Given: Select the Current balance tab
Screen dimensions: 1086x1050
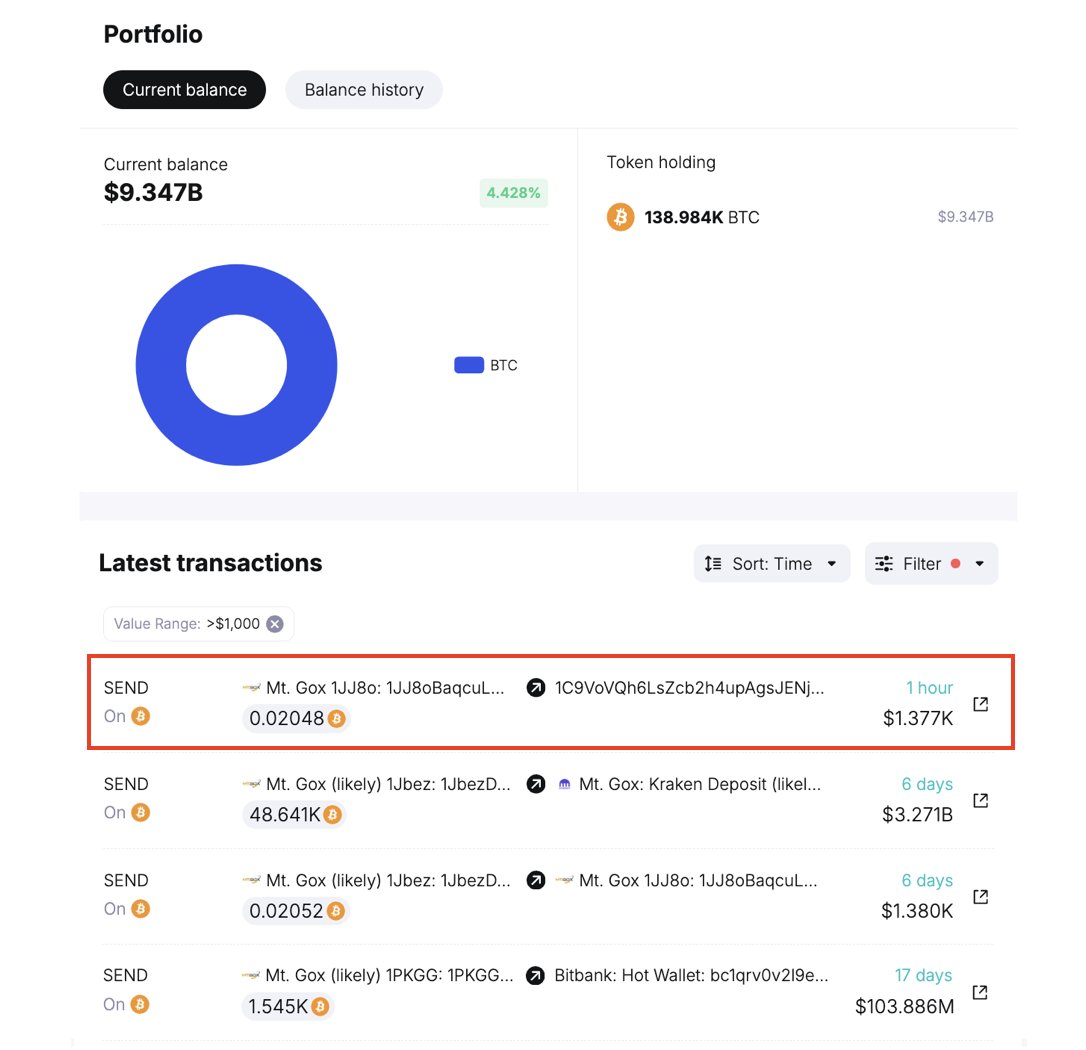Looking at the screenshot, I should click(184, 89).
